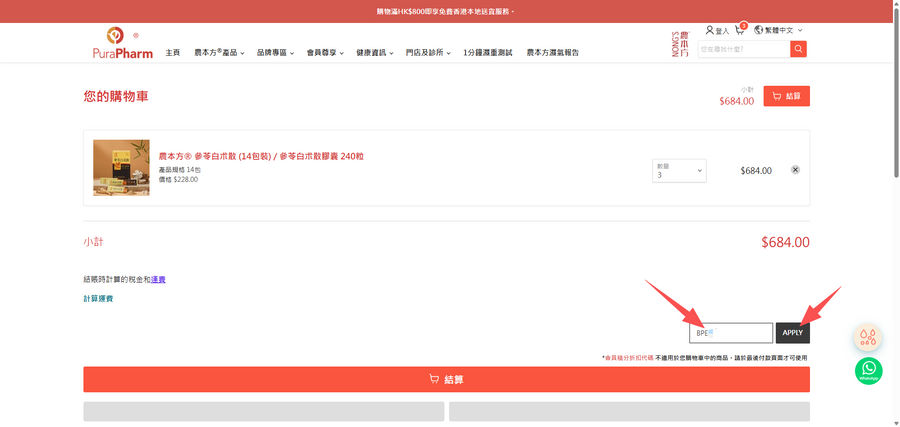Open the WhatsApp chat bubble

click(868, 371)
